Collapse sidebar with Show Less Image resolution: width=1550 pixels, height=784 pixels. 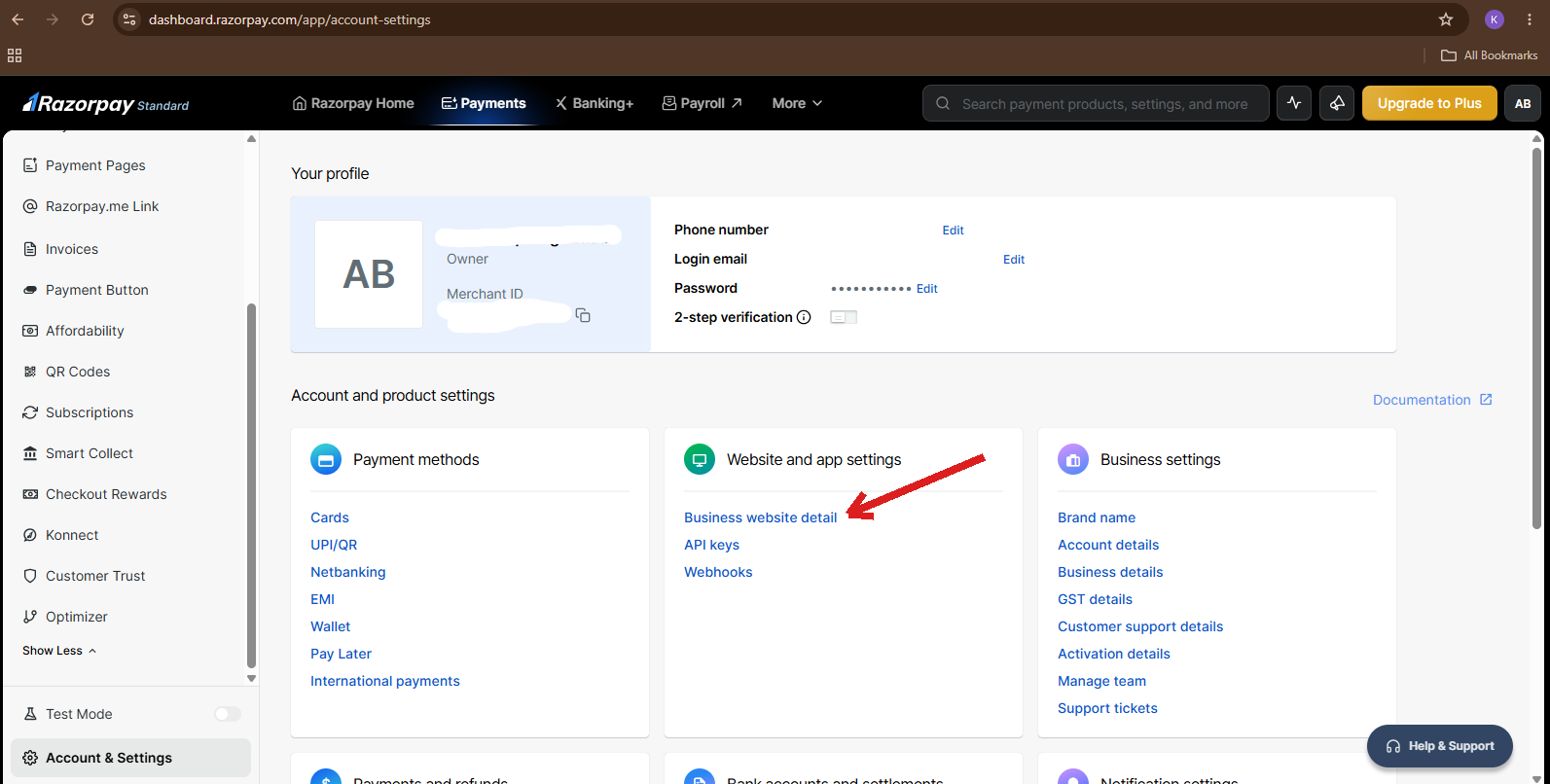click(59, 651)
